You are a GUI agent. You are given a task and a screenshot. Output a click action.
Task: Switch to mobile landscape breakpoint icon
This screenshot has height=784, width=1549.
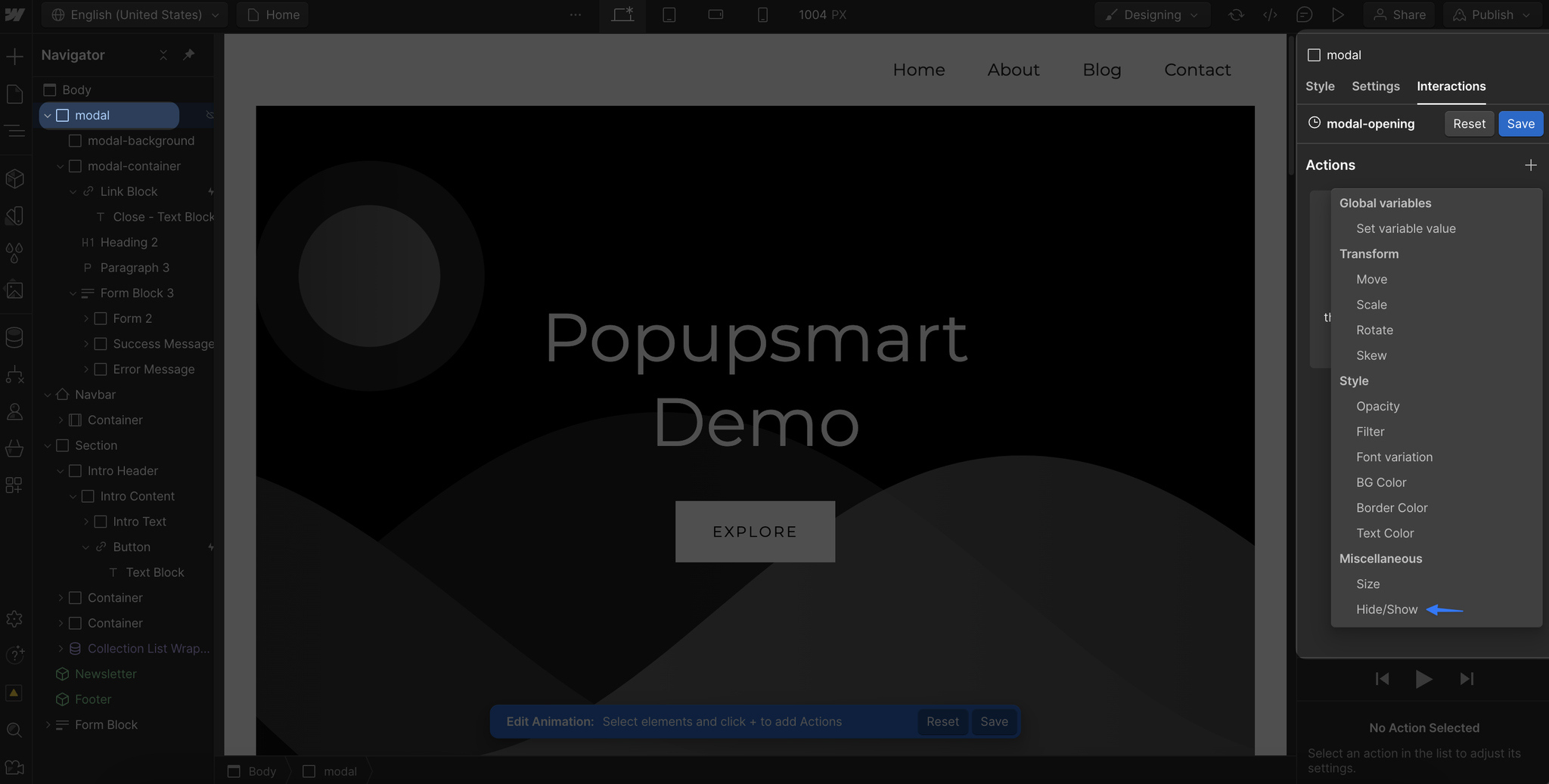tap(716, 14)
